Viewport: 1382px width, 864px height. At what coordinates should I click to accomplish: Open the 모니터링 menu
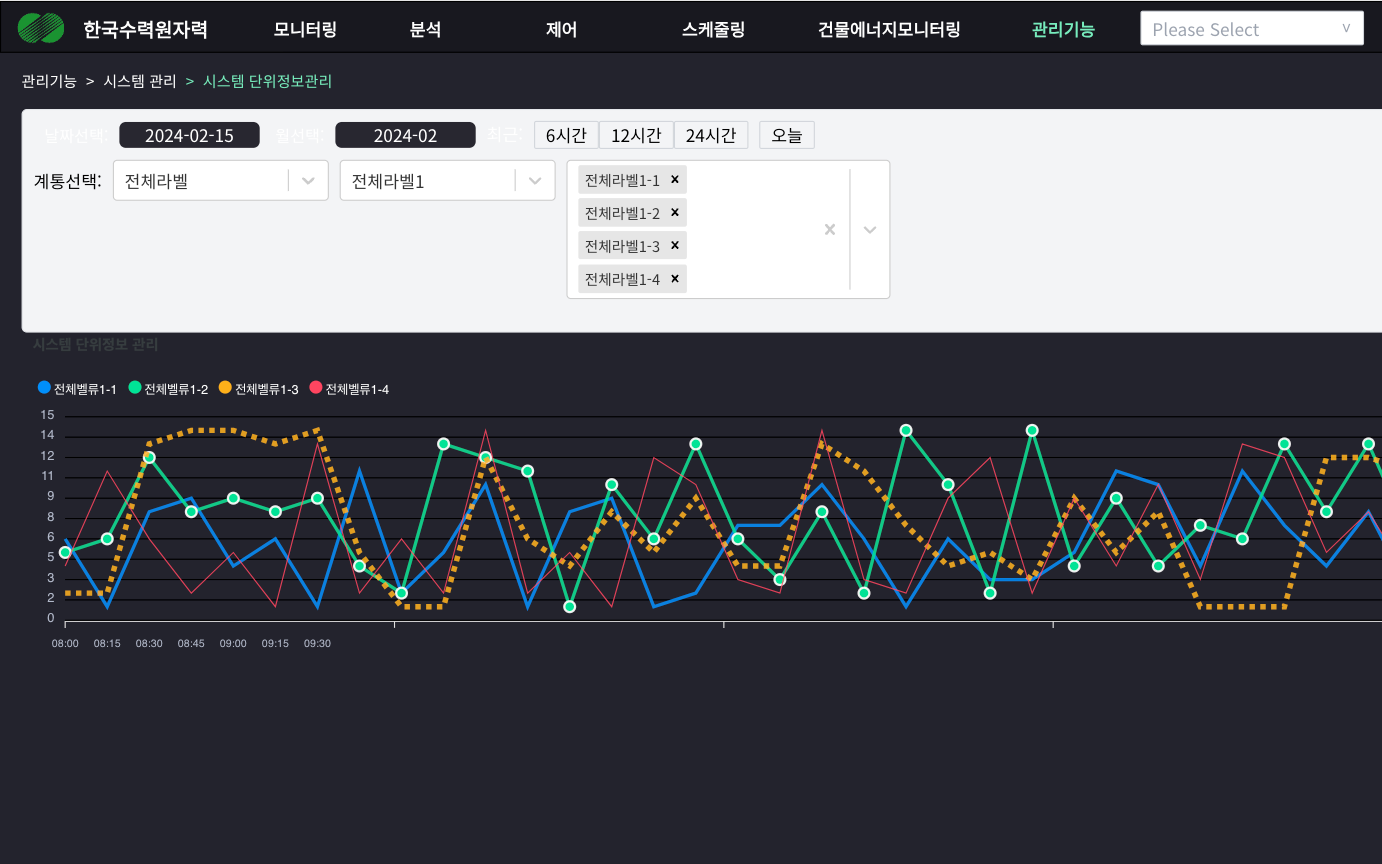click(x=305, y=29)
